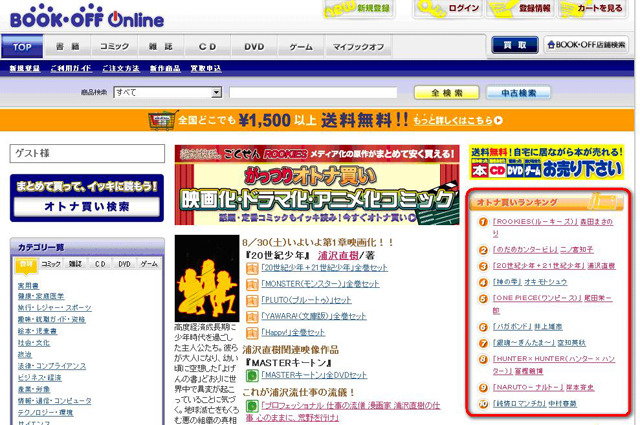Click green DVD icon beside MASTERキートン
The image size is (640, 425).
click(252, 375)
